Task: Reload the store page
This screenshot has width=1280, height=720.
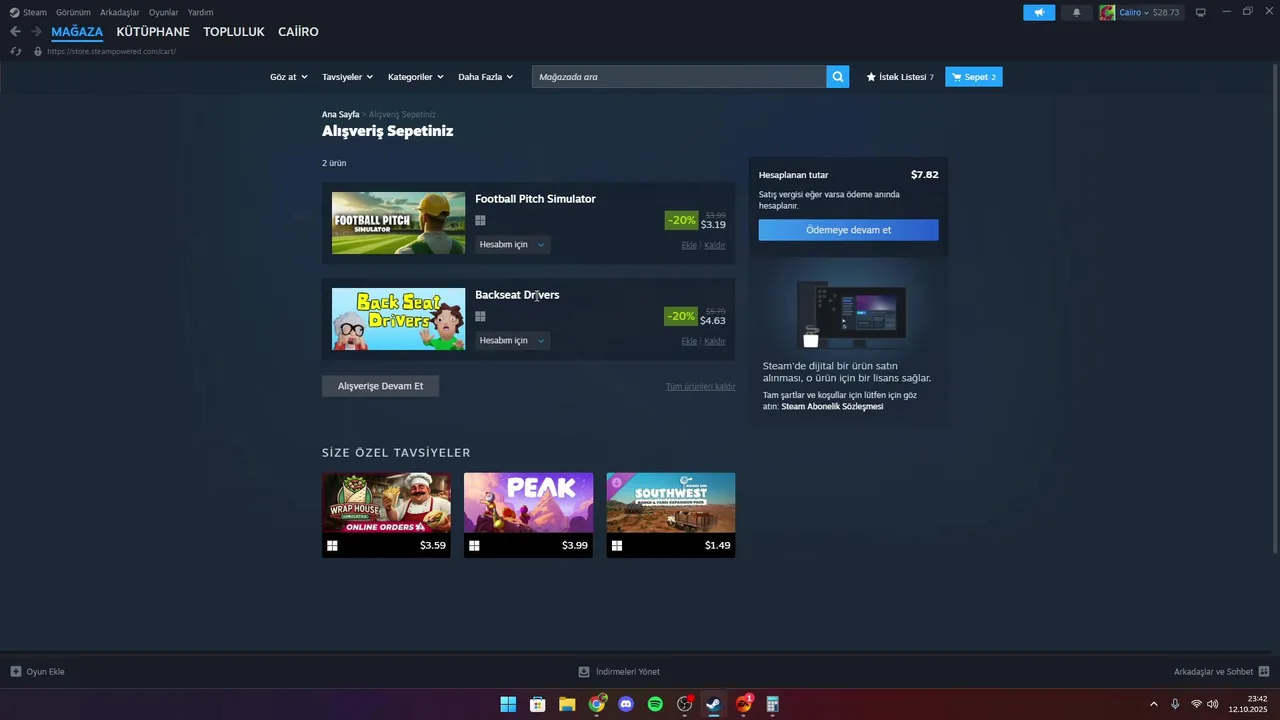Action: [x=16, y=51]
